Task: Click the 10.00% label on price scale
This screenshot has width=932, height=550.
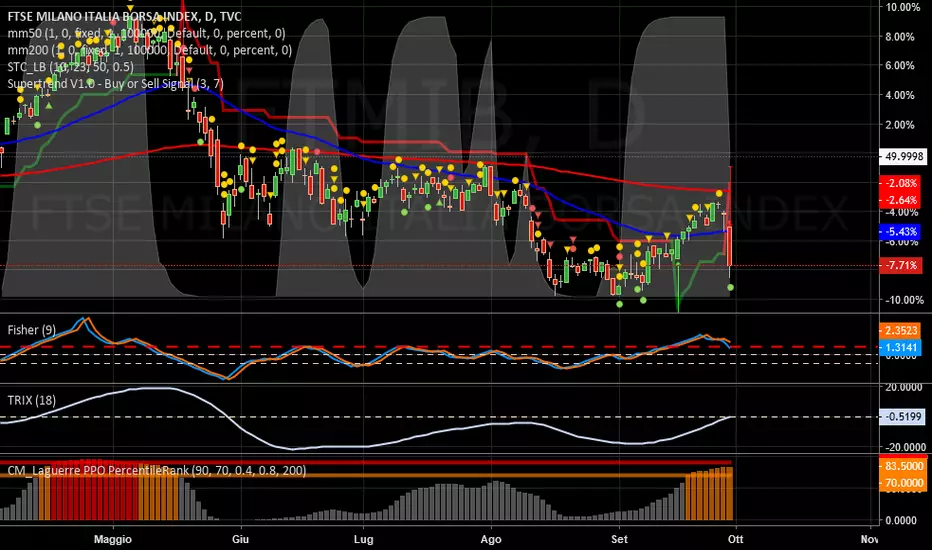Action: tap(903, 7)
